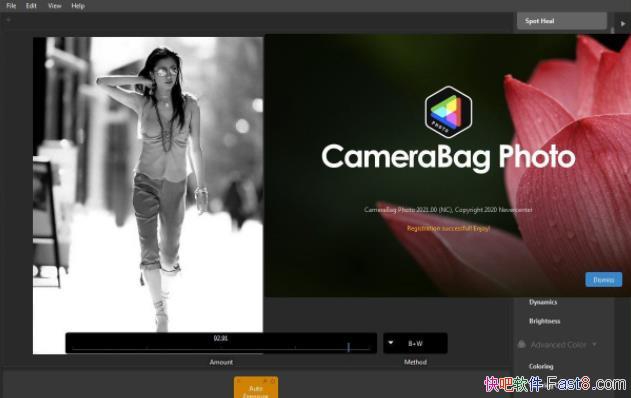This screenshot has height=398, width=631.
Task: Select the Spot Heal tool
Action: [561, 21]
